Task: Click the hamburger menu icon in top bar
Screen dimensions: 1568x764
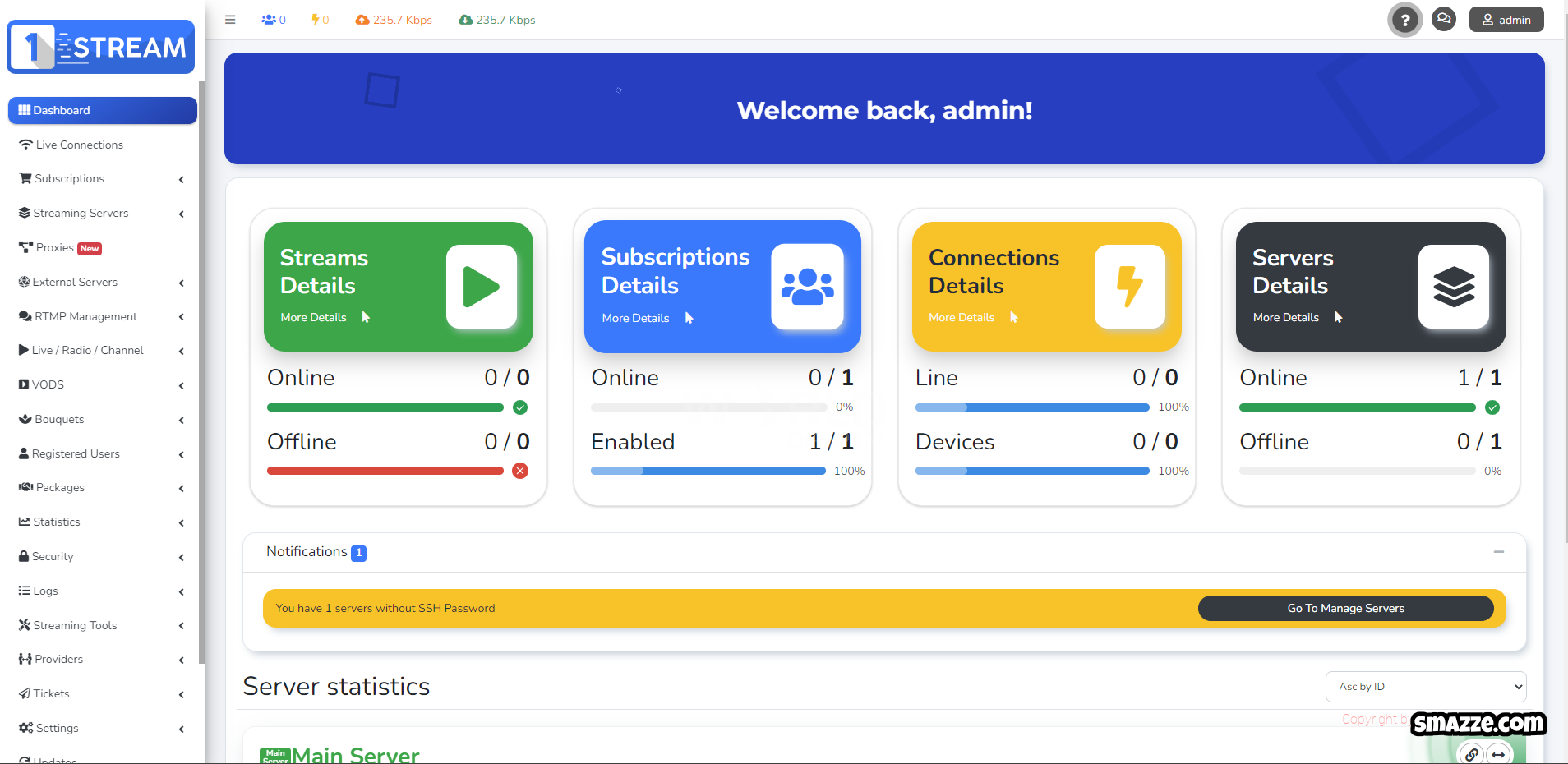Action: (x=230, y=20)
